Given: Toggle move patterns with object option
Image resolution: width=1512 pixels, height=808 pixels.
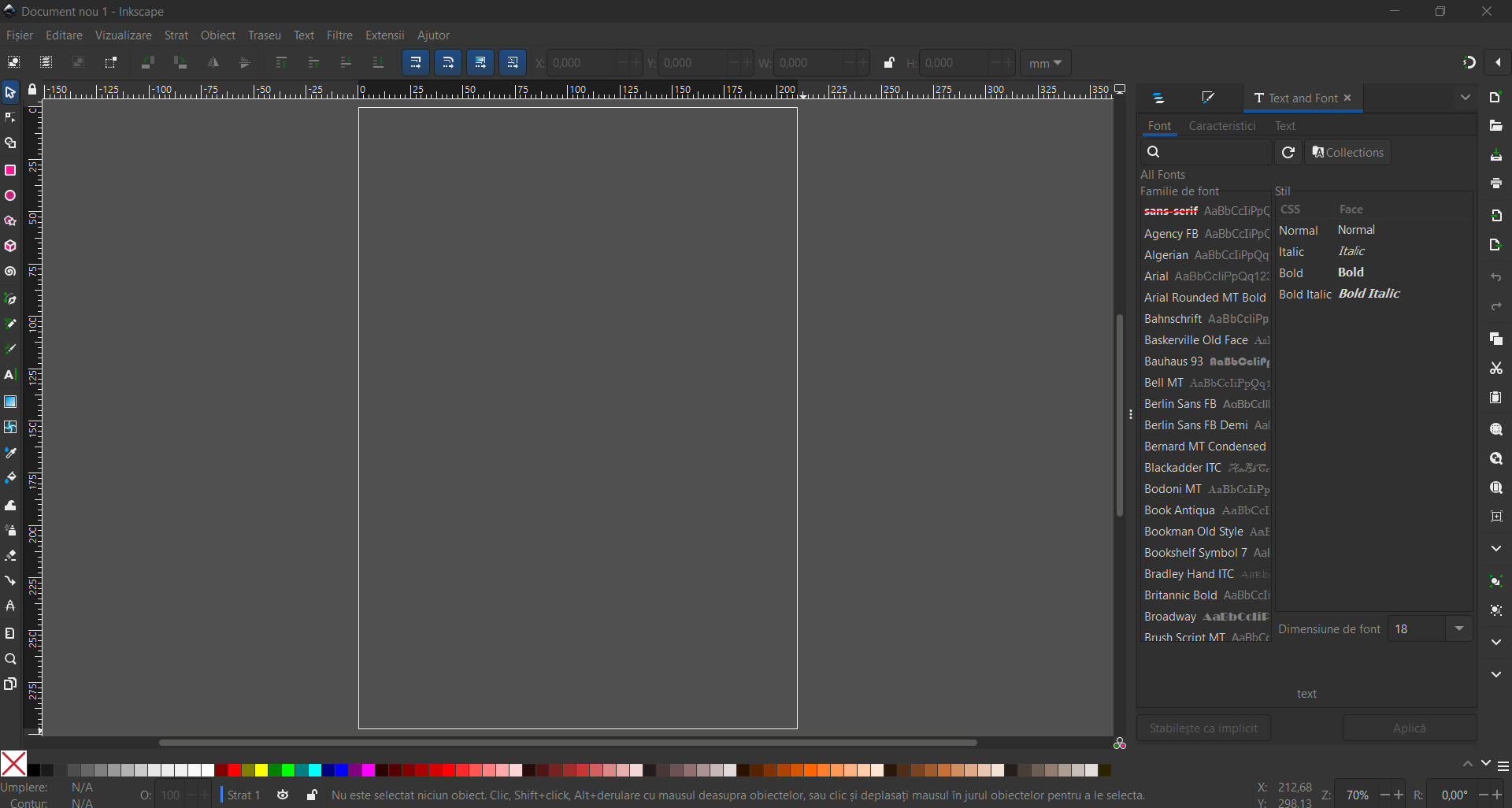Looking at the screenshot, I should (513, 63).
